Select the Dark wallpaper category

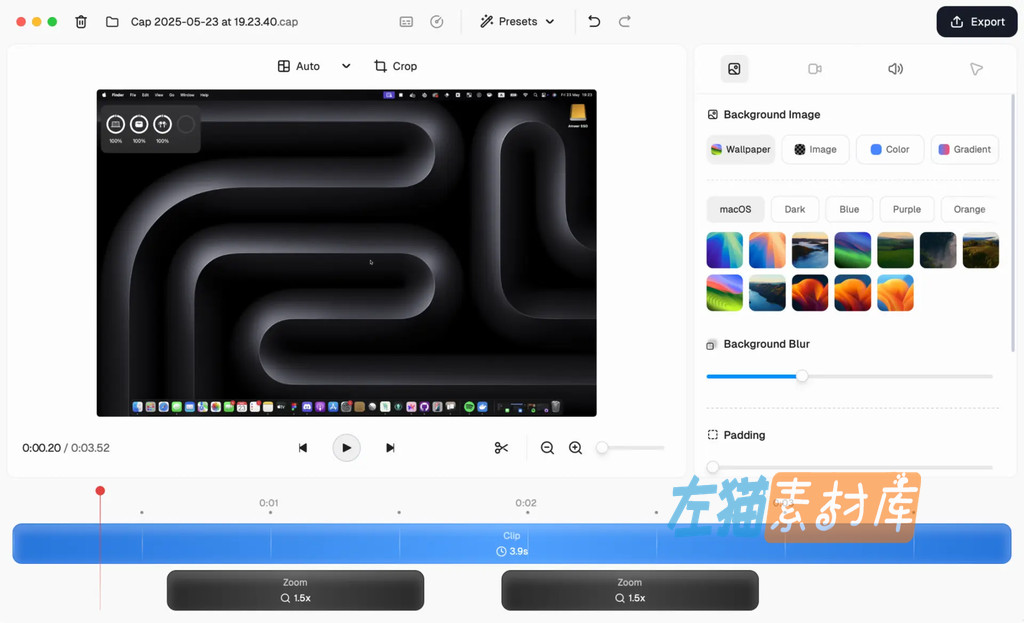pyautogui.click(x=795, y=210)
